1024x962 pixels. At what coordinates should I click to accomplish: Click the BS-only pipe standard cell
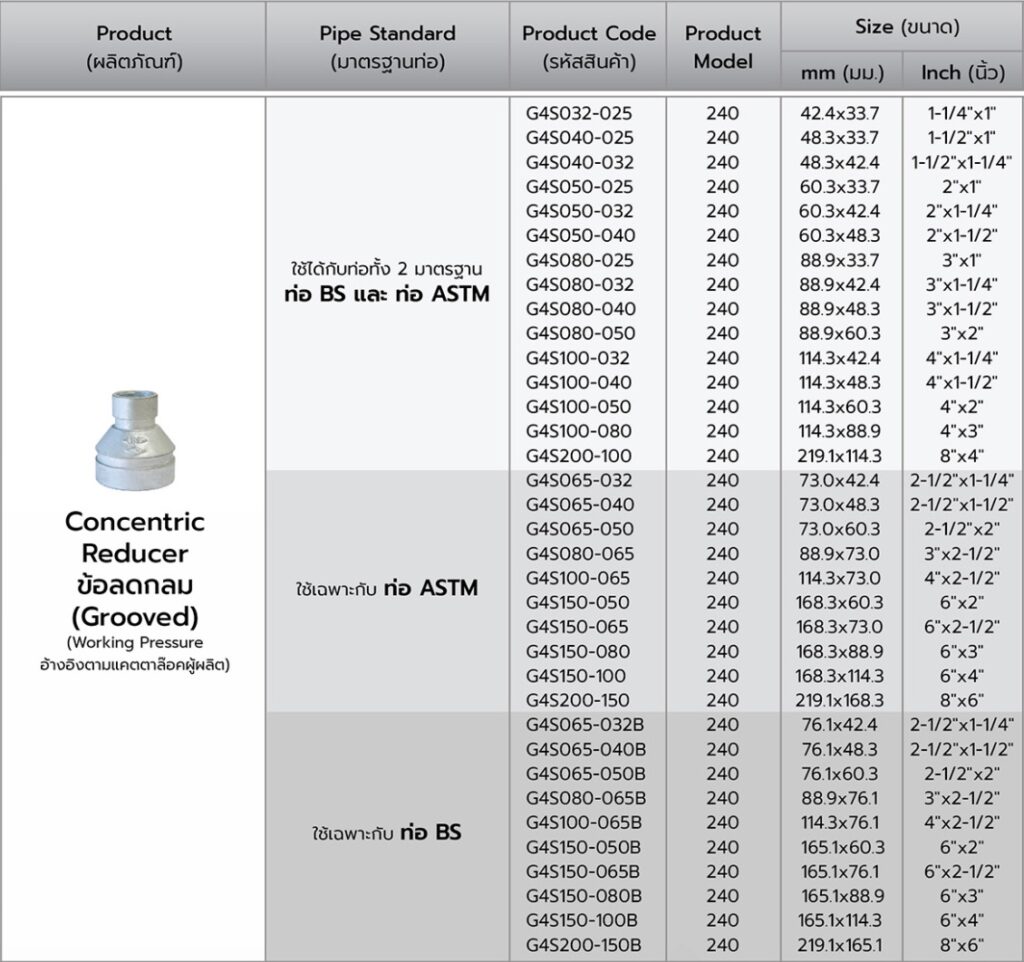tap(385, 832)
